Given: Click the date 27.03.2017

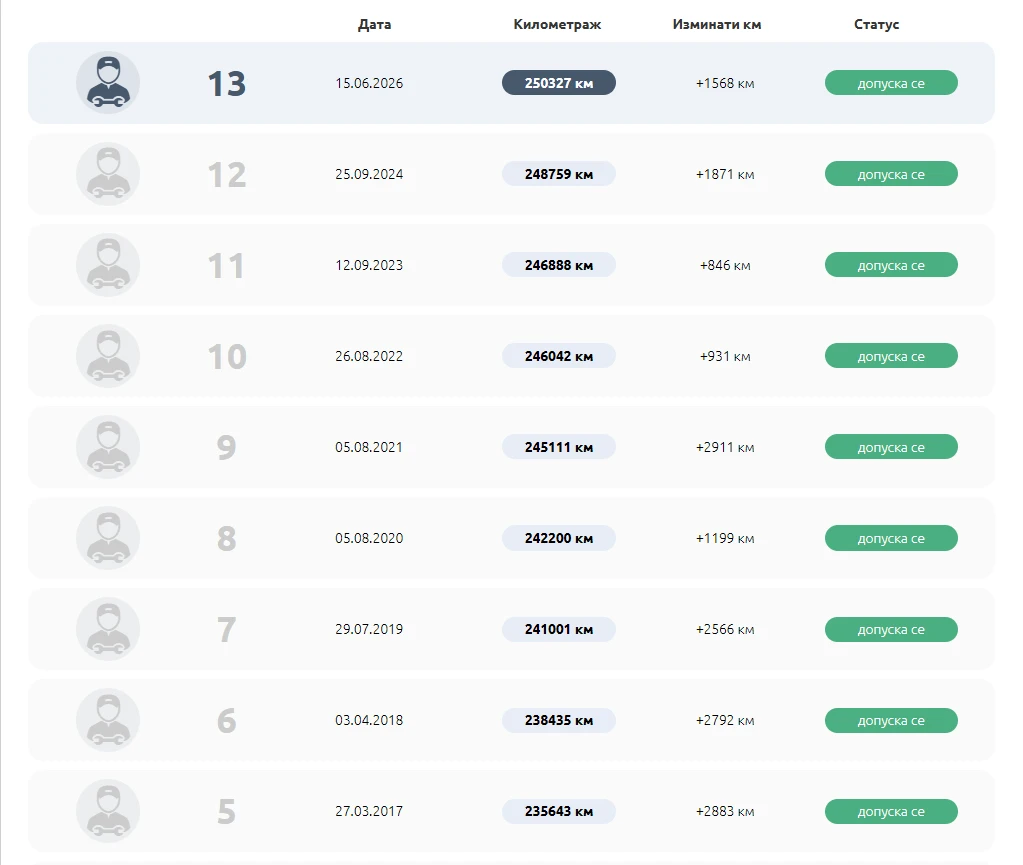Looking at the screenshot, I should (369, 811).
